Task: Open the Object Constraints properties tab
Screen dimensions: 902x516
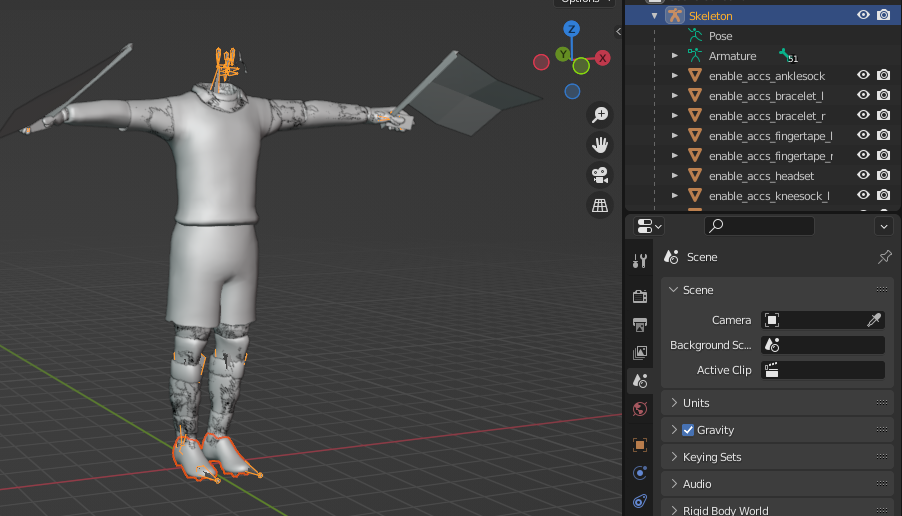Action: click(640, 501)
